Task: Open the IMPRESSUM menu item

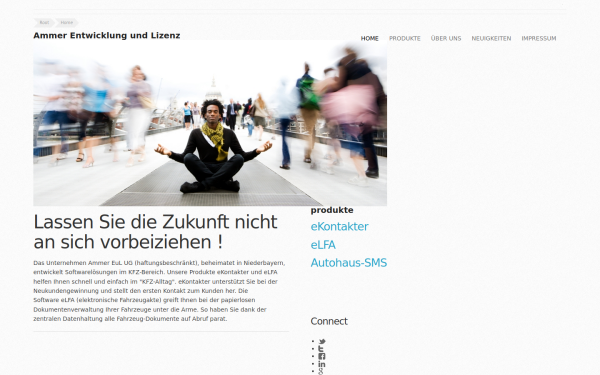Action: 539,38
